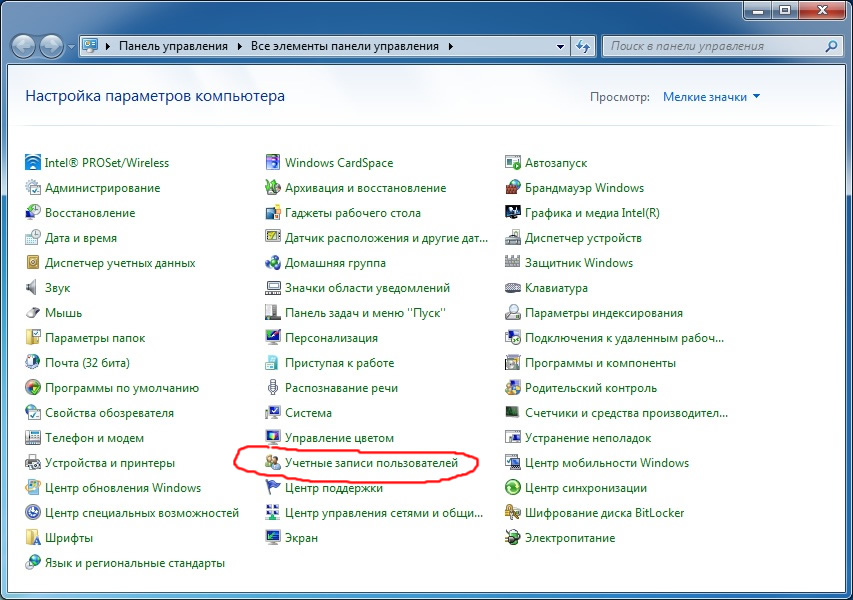
Task: Open the Распознавание речи microphone icon
Action: (273, 388)
